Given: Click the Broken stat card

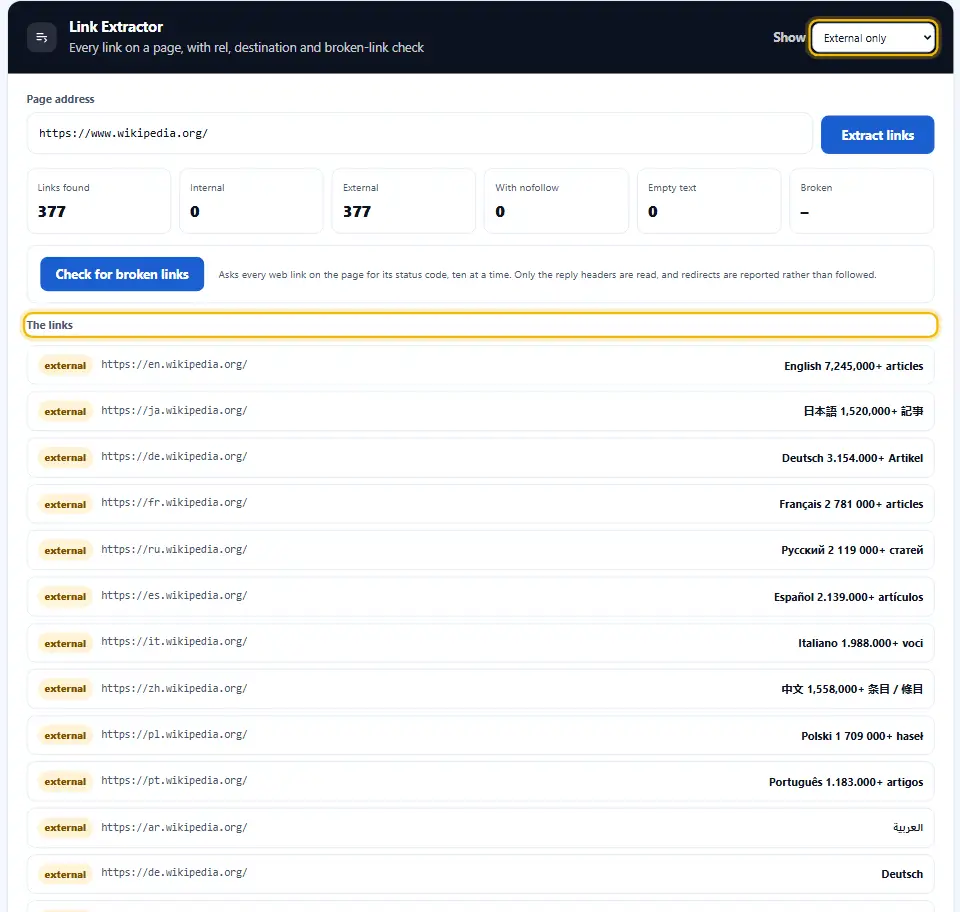Looking at the screenshot, I should [861, 201].
